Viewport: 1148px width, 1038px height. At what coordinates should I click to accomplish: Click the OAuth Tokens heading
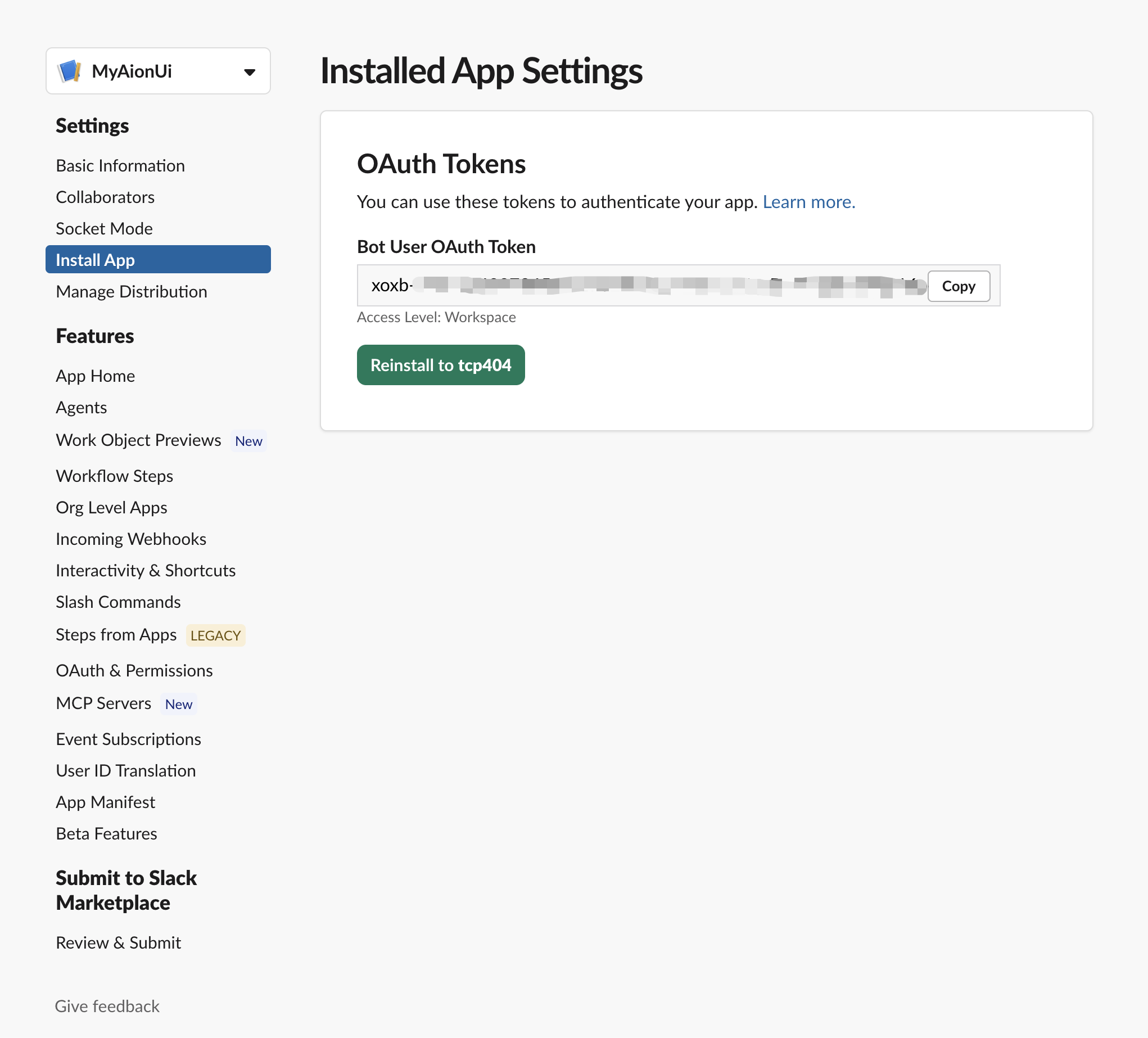[x=441, y=164]
